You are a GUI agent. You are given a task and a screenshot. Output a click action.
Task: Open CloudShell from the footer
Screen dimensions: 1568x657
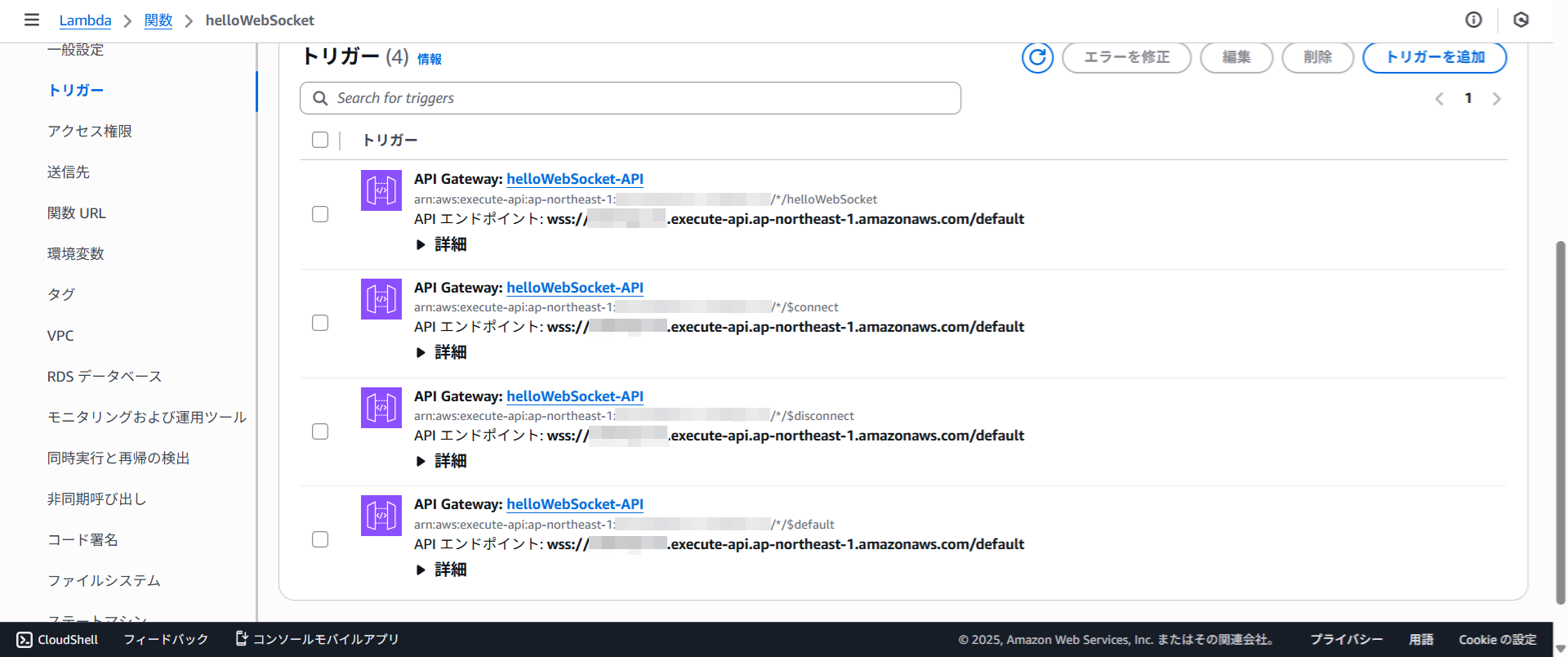coord(57,639)
